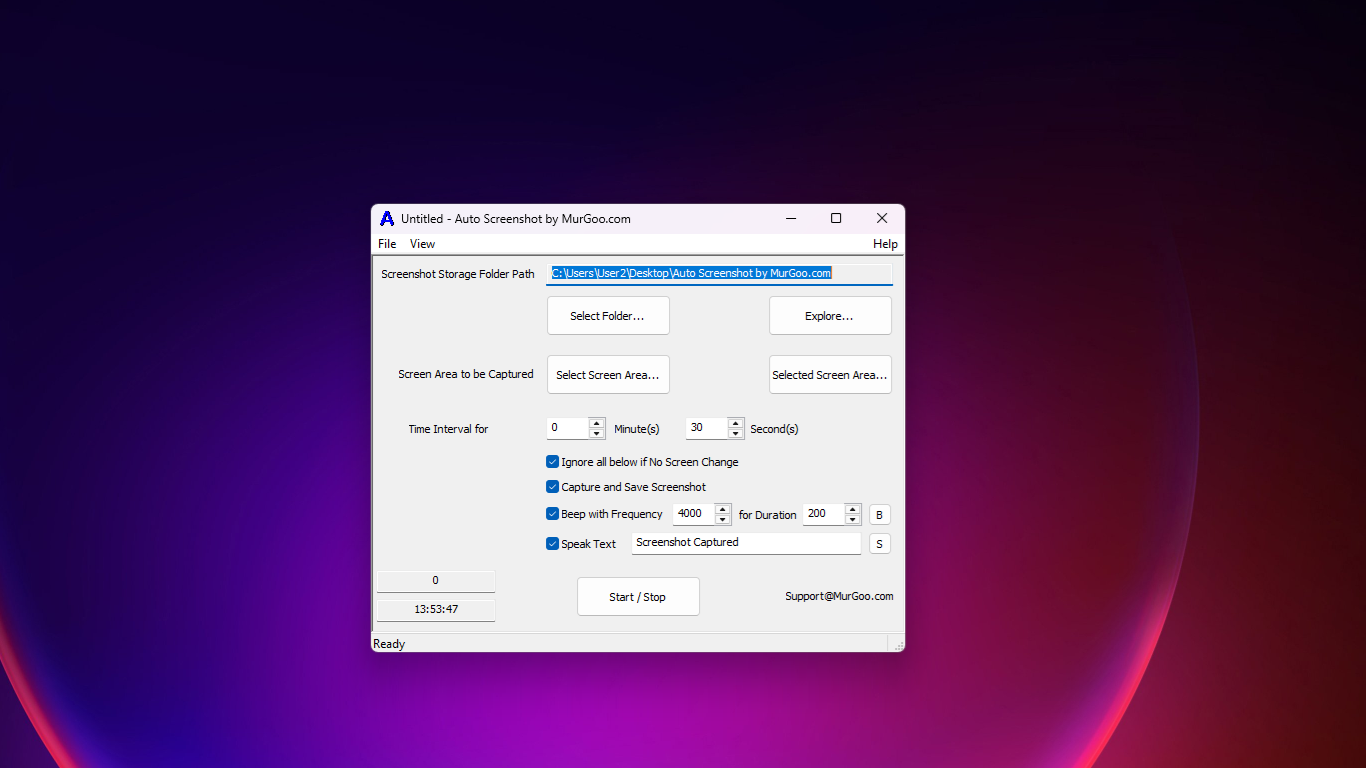Screen dimensions: 1366x768
Task: Click the Support@MurGoo.com link
Action: (839, 596)
